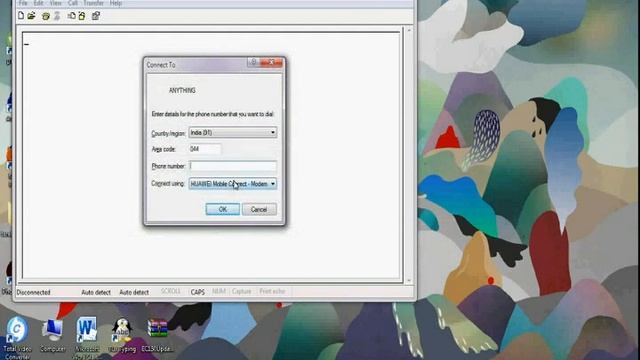Click the Phone number input field
The width and height of the screenshot is (640, 360).
coord(233,166)
